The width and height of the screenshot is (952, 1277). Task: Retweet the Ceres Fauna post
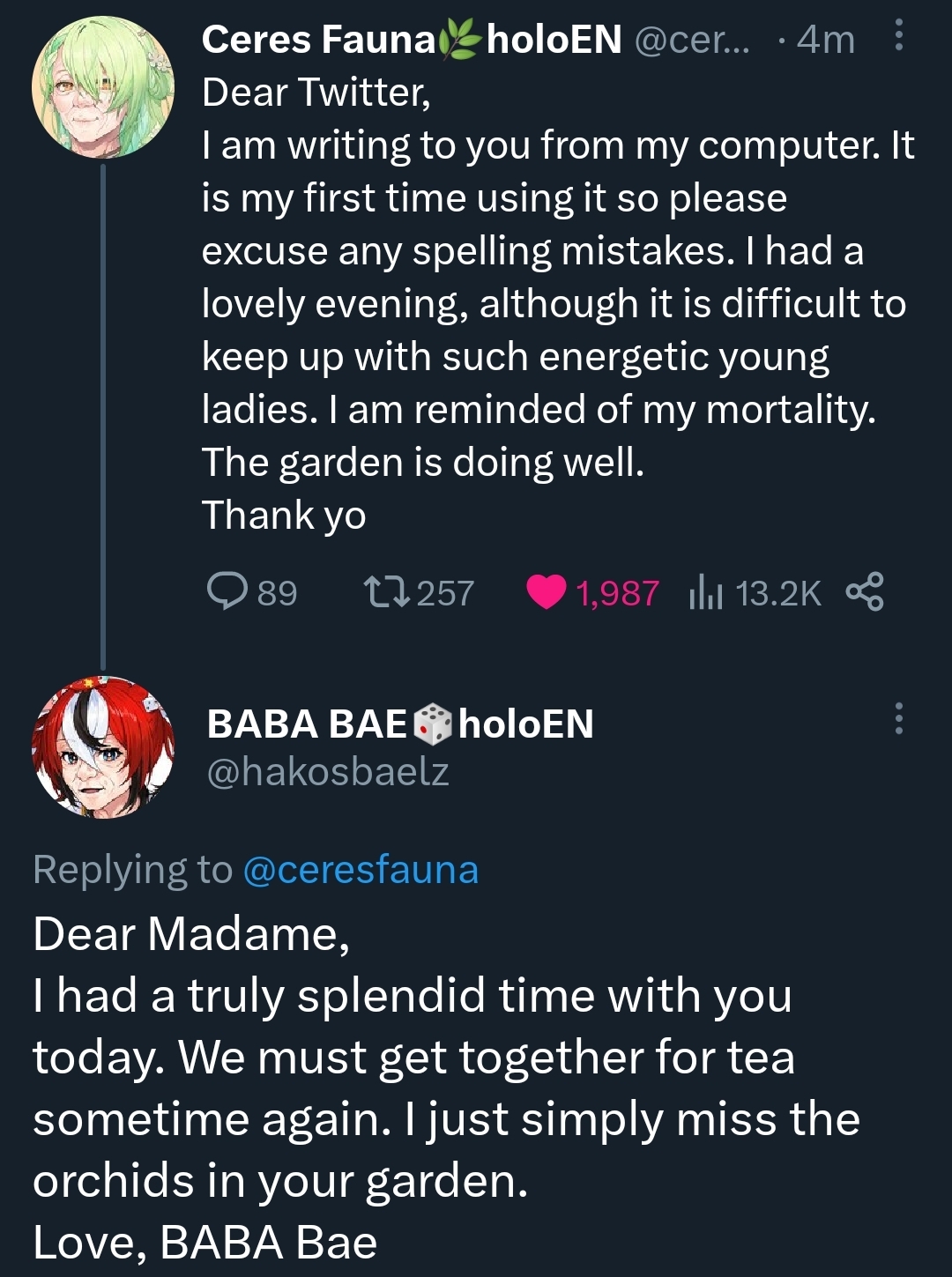[x=387, y=592]
